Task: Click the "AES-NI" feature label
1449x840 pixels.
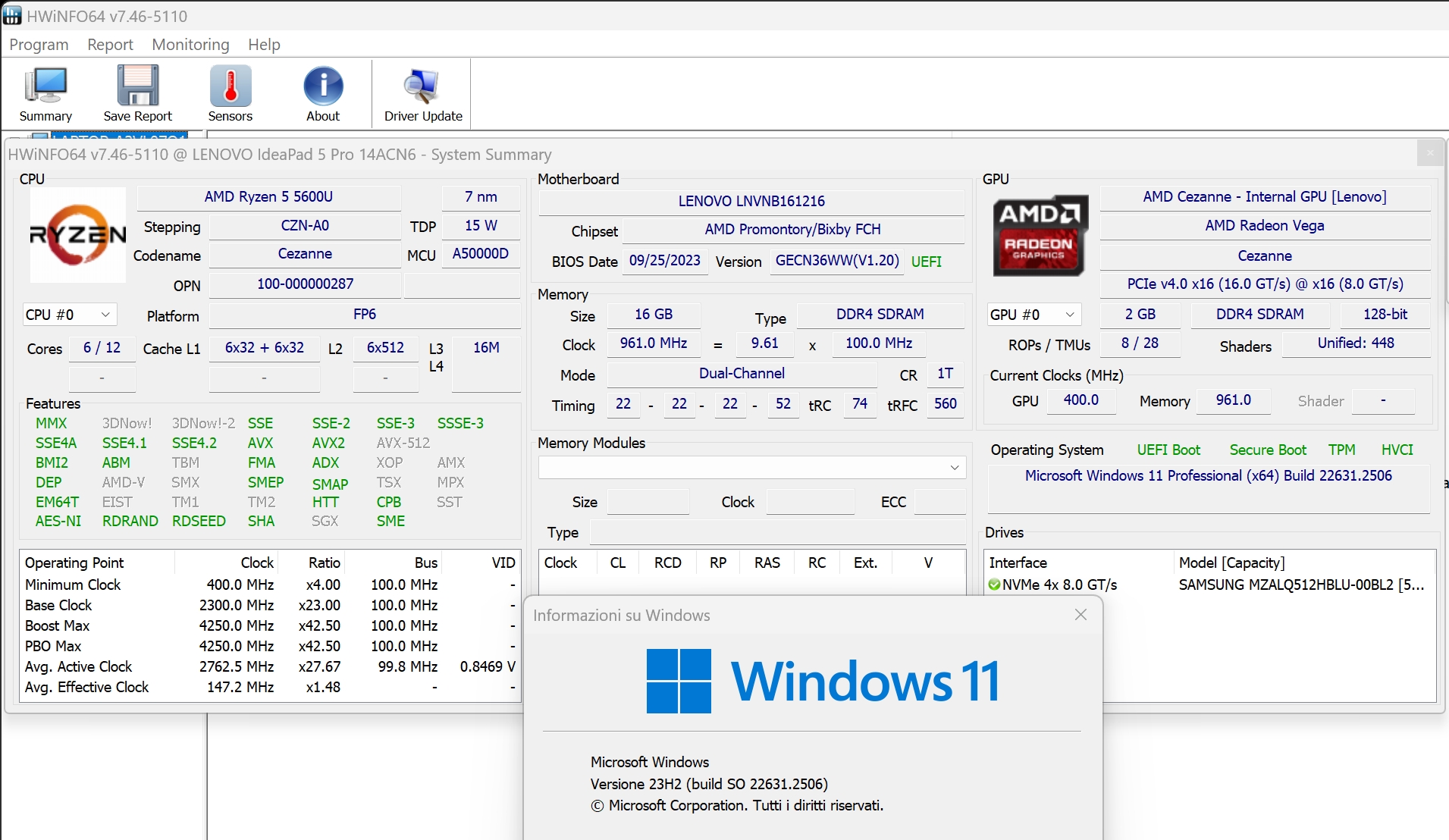Action: [58, 522]
